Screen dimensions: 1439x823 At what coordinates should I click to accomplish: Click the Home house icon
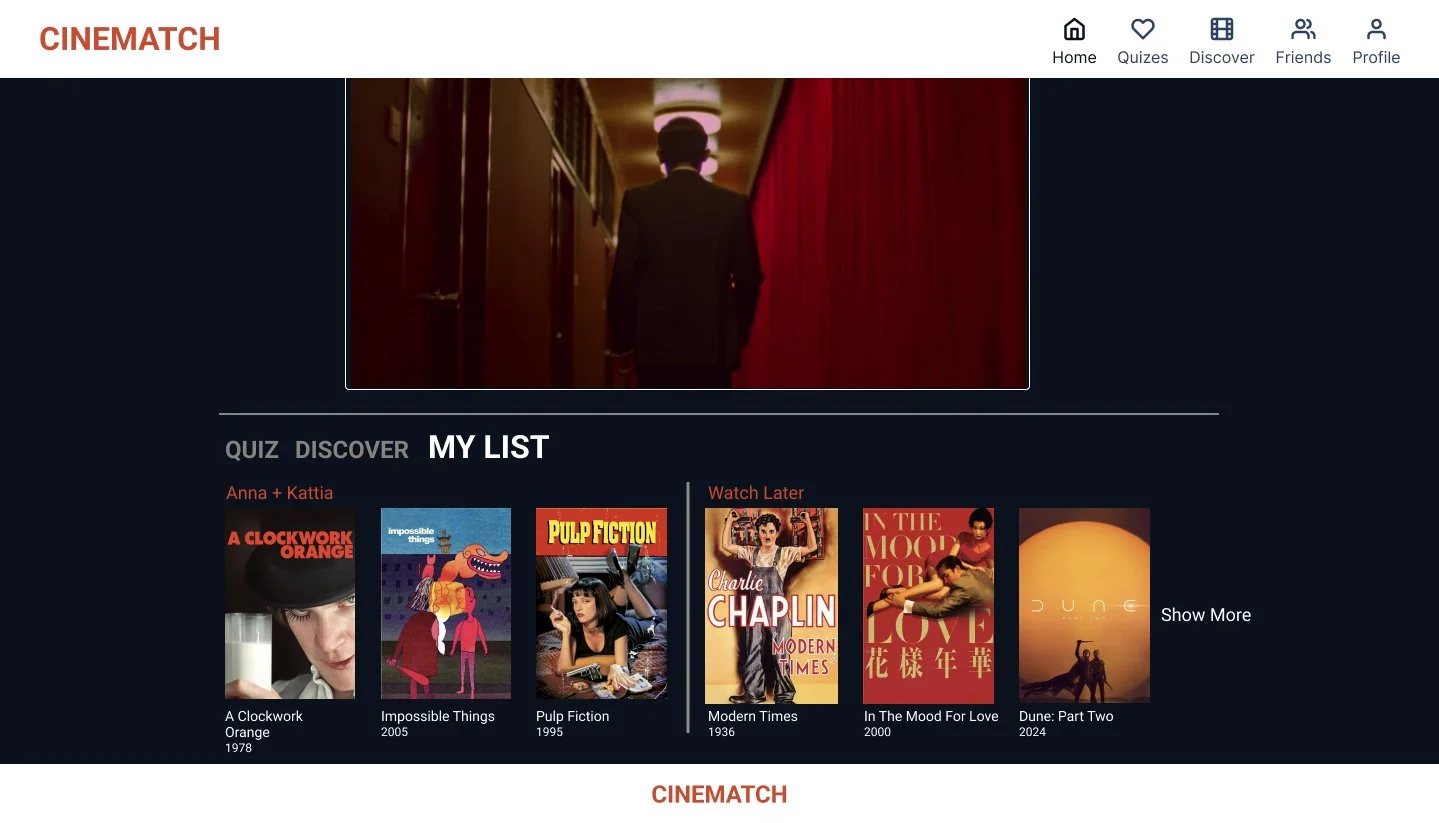[1074, 29]
